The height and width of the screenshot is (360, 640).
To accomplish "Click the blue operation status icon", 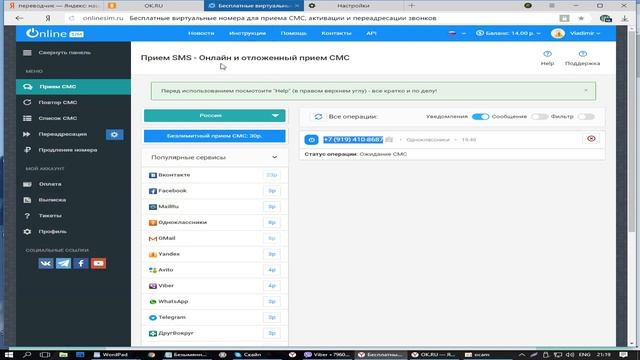I will (x=311, y=140).
